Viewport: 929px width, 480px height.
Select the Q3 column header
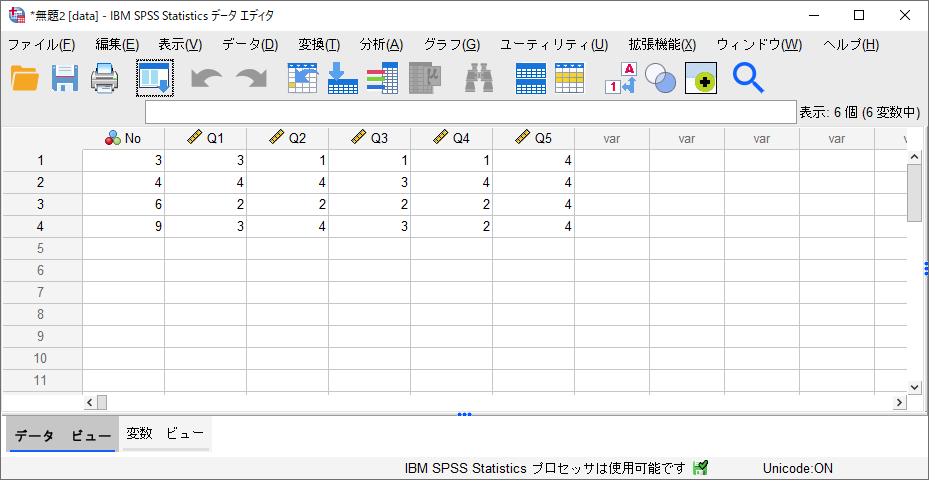[370, 139]
